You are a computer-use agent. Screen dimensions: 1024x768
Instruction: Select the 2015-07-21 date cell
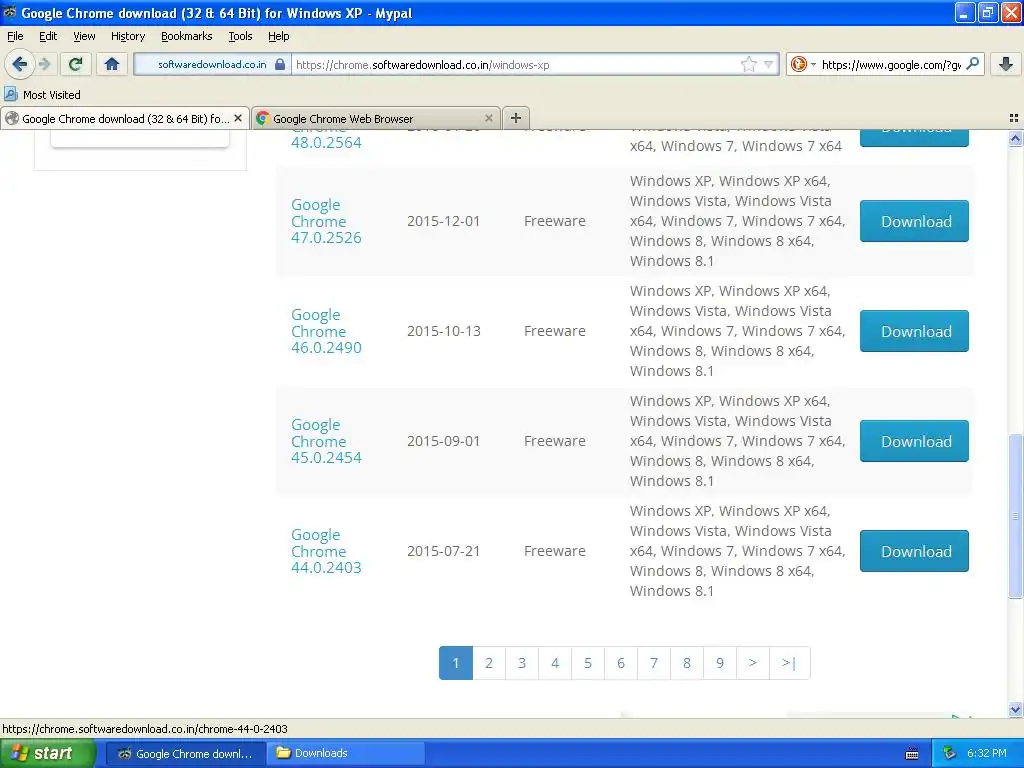click(443, 551)
